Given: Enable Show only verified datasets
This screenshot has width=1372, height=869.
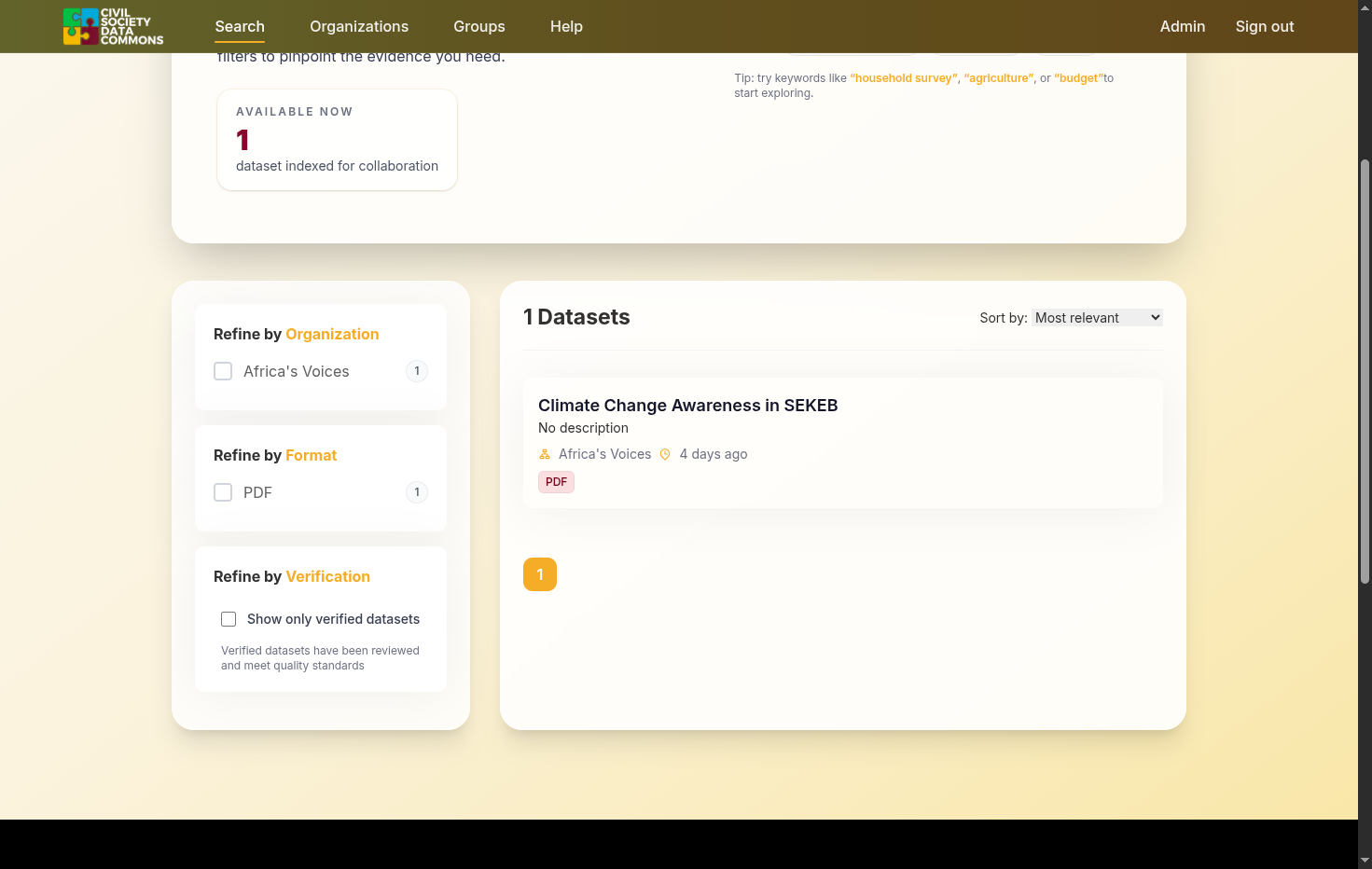Looking at the screenshot, I should [229, 619].
